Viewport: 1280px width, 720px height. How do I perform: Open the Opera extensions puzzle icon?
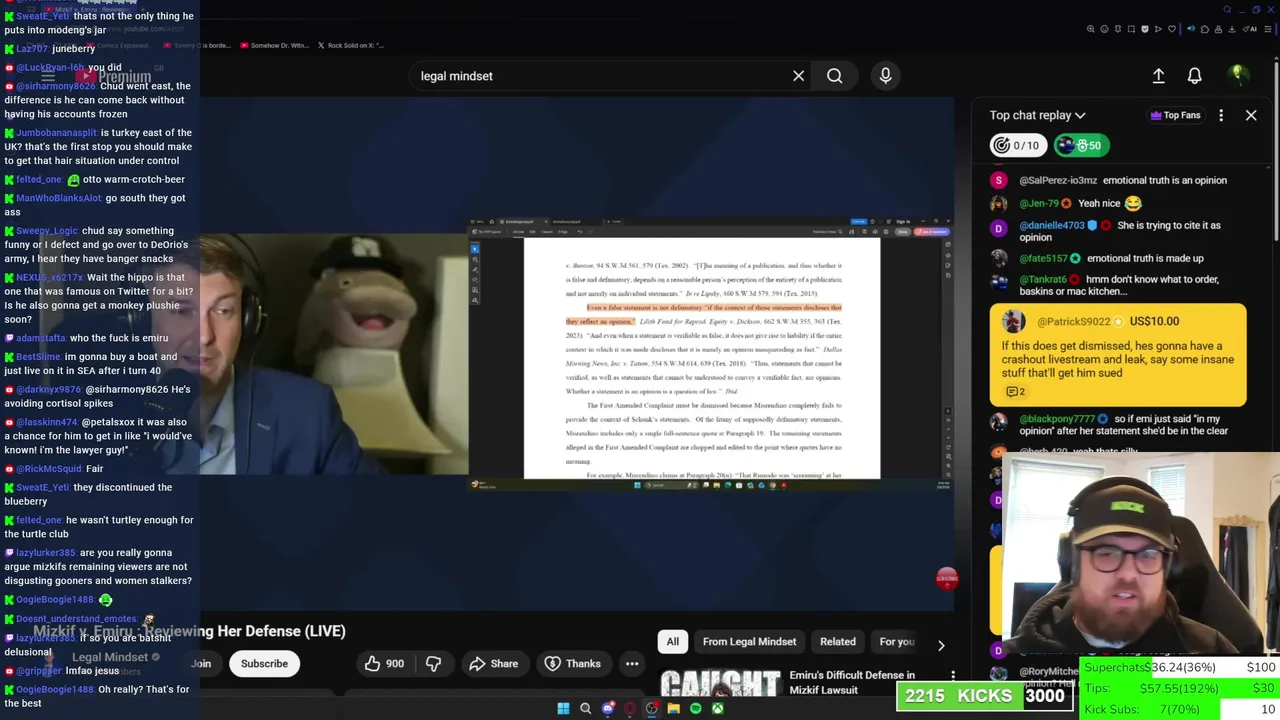pos(1205,29)
